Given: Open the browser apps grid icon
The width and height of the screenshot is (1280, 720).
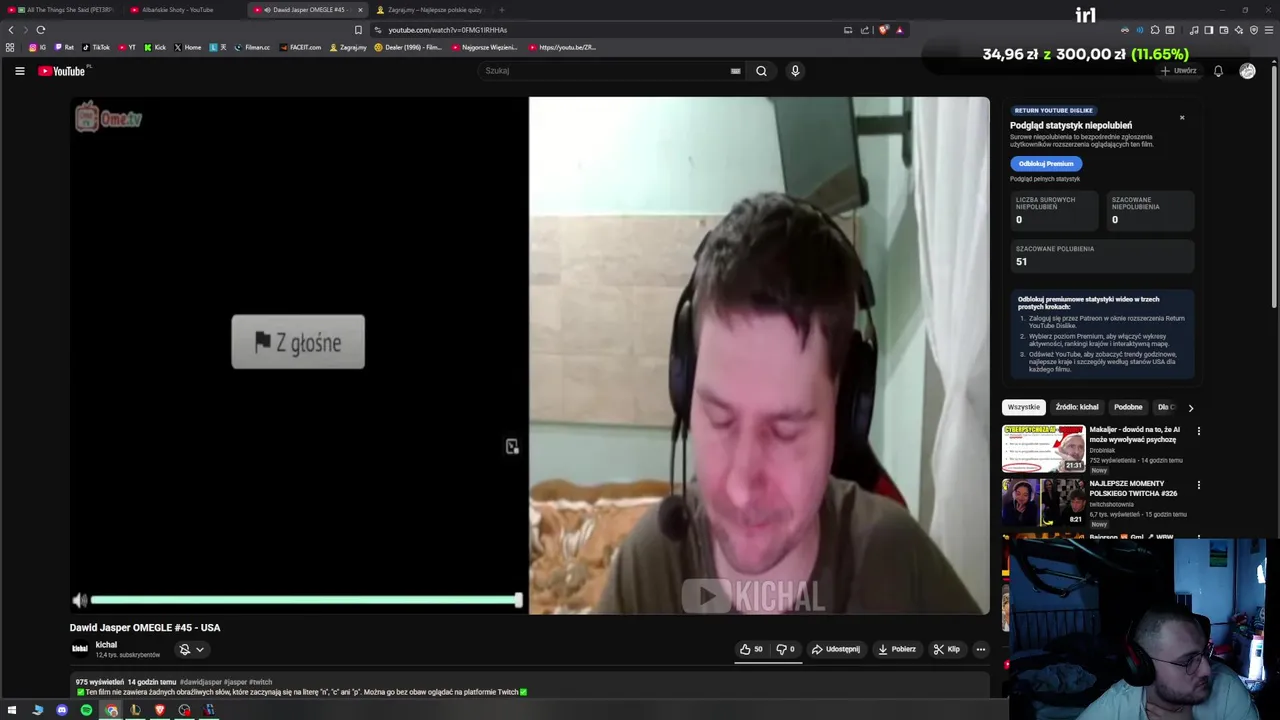Looking at the screenshot, I should coord(10,47).
